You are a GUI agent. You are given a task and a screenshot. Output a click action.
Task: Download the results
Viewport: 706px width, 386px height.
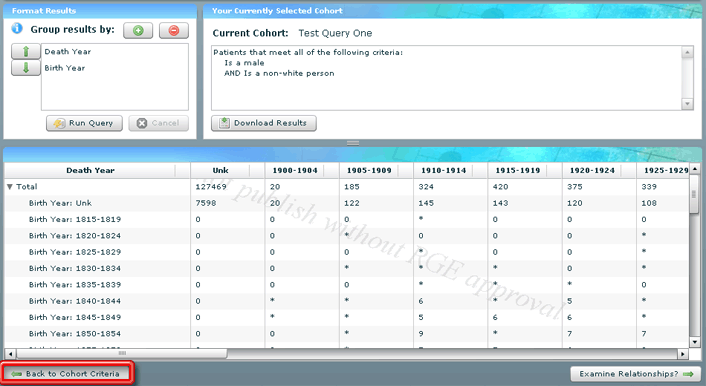[264, 123]
